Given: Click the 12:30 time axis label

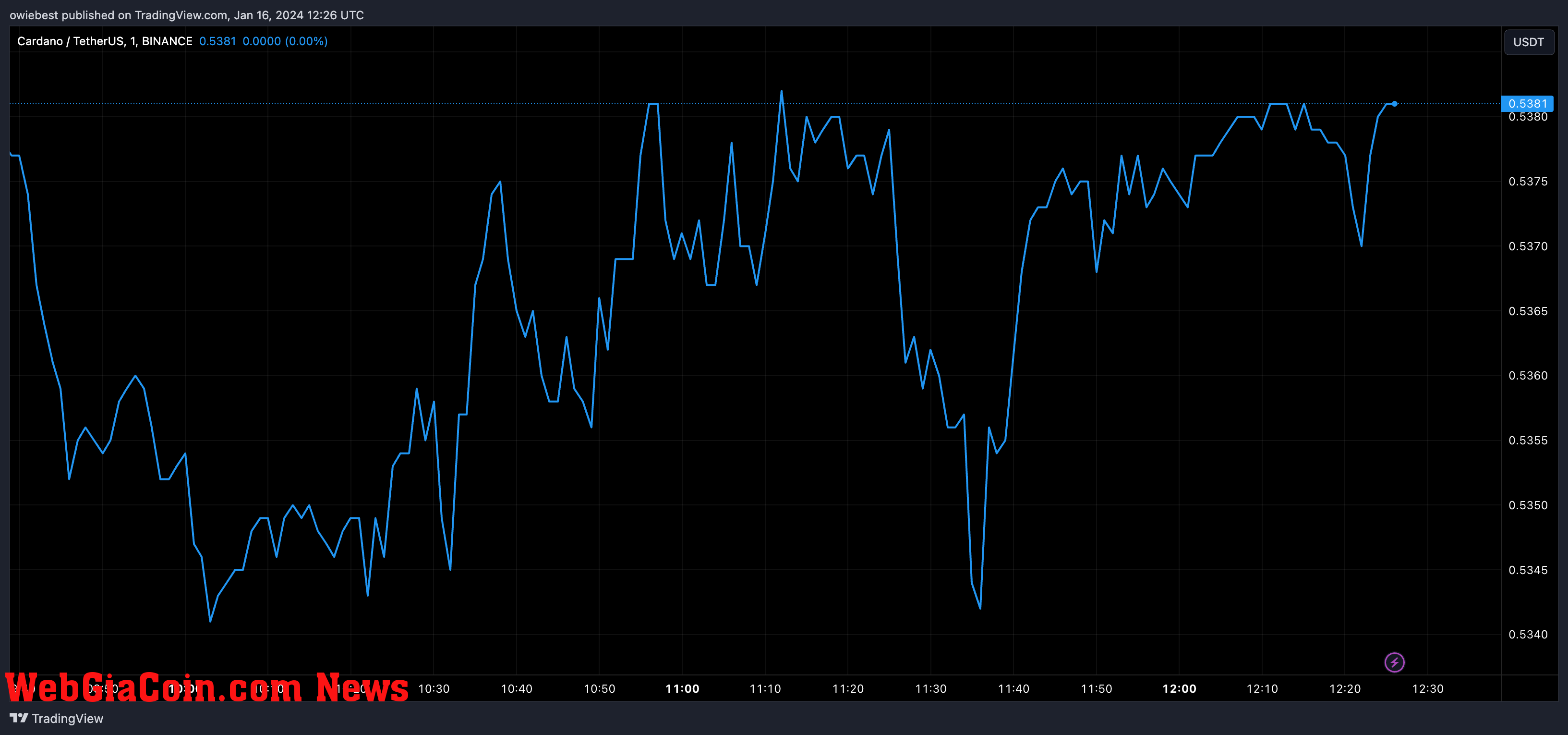Looking at the screenshot, I should click(1427, 689).
